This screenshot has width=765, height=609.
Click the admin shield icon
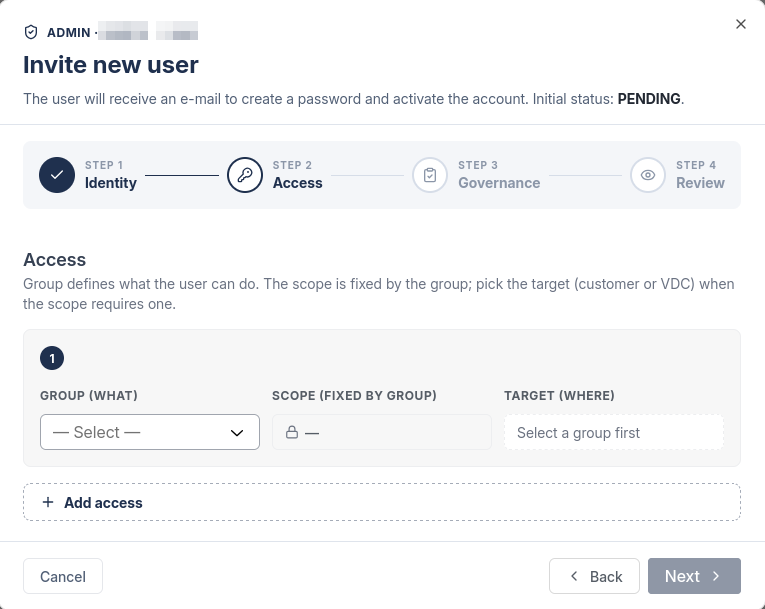[x=31, y=32]
